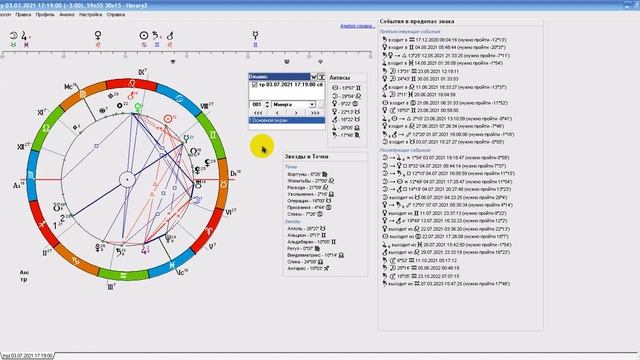
Task: Click the 'Женитьбы - 27°00' row
Action: pos(311,181)
